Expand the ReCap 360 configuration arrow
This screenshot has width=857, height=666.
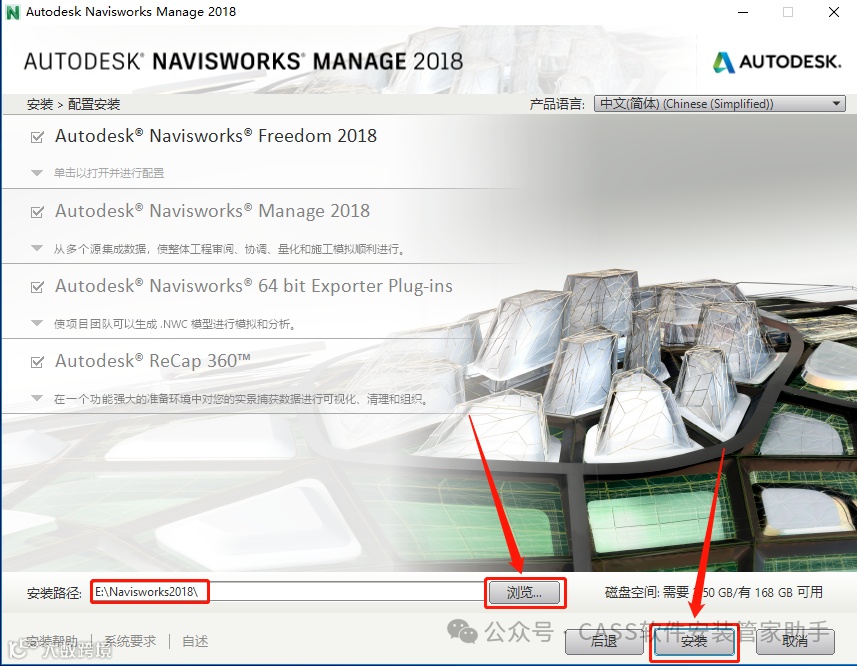click(37, 398)
